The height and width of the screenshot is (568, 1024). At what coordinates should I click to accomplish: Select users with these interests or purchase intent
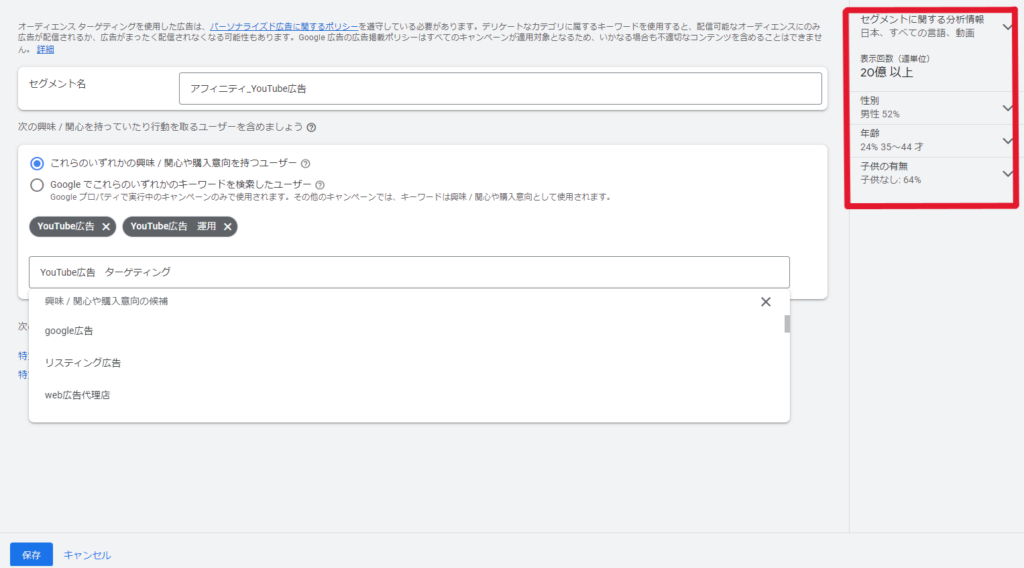[x=37, y=163]
